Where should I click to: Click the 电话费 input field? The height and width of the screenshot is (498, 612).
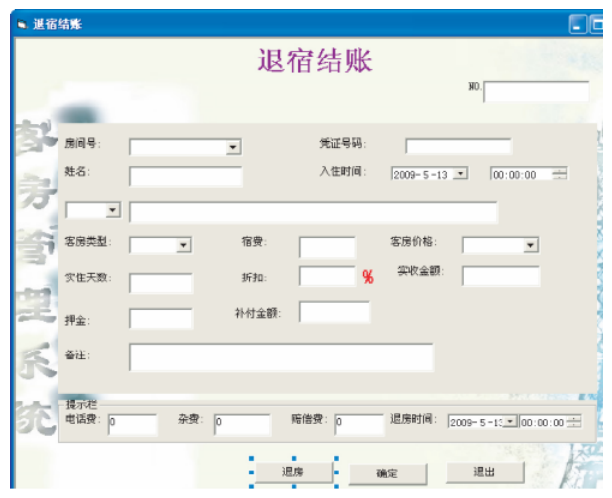(133, 424)
